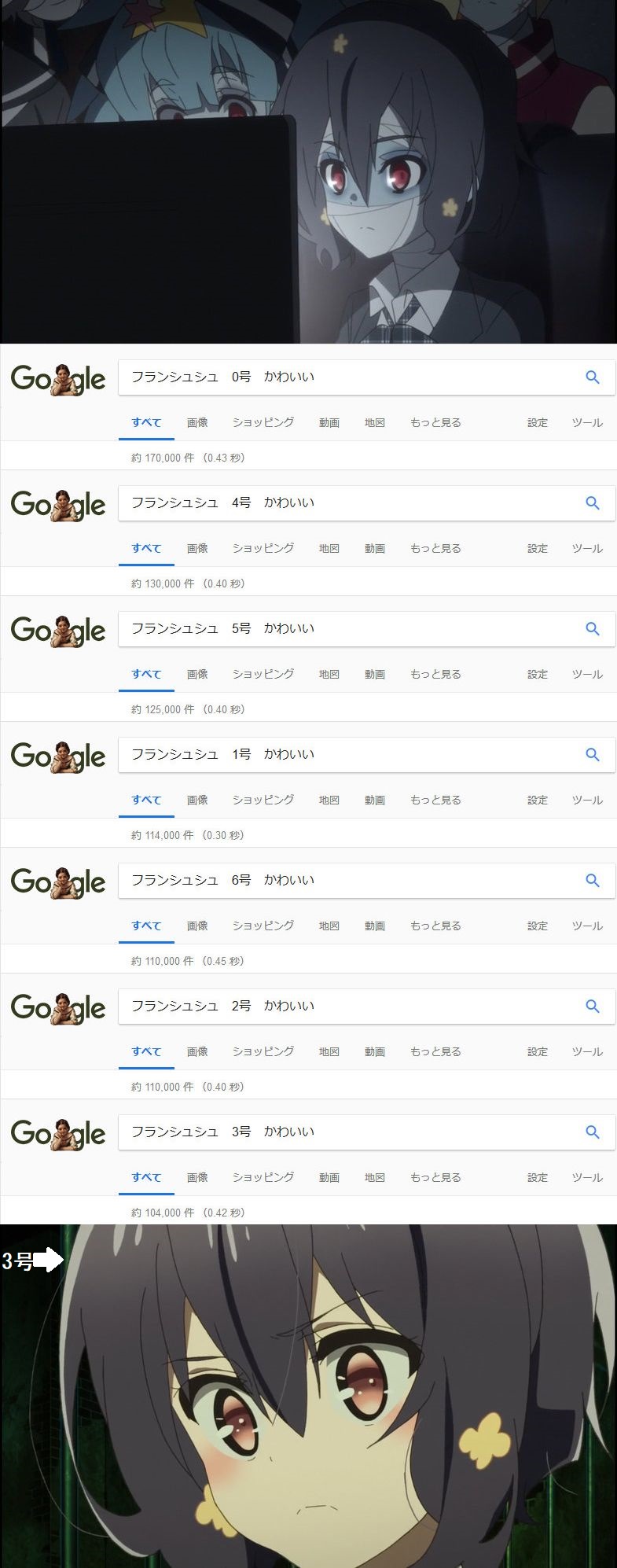Click the anime close-up image labeled 3号
617x1568 pixels.
308,1396
